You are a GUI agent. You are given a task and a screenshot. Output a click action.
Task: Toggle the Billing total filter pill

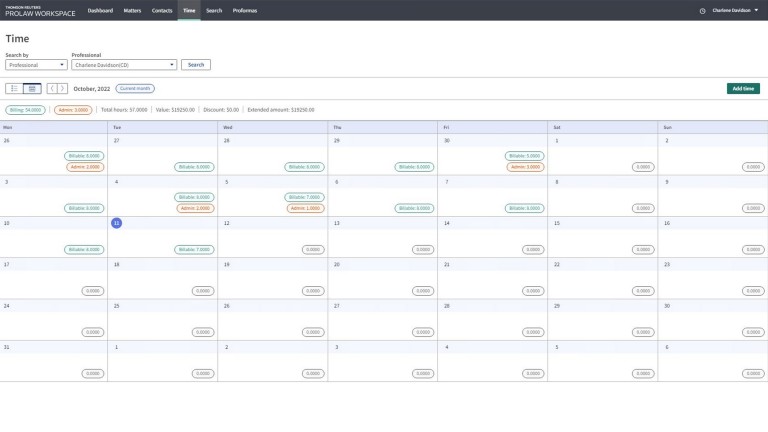pos(26,109)
